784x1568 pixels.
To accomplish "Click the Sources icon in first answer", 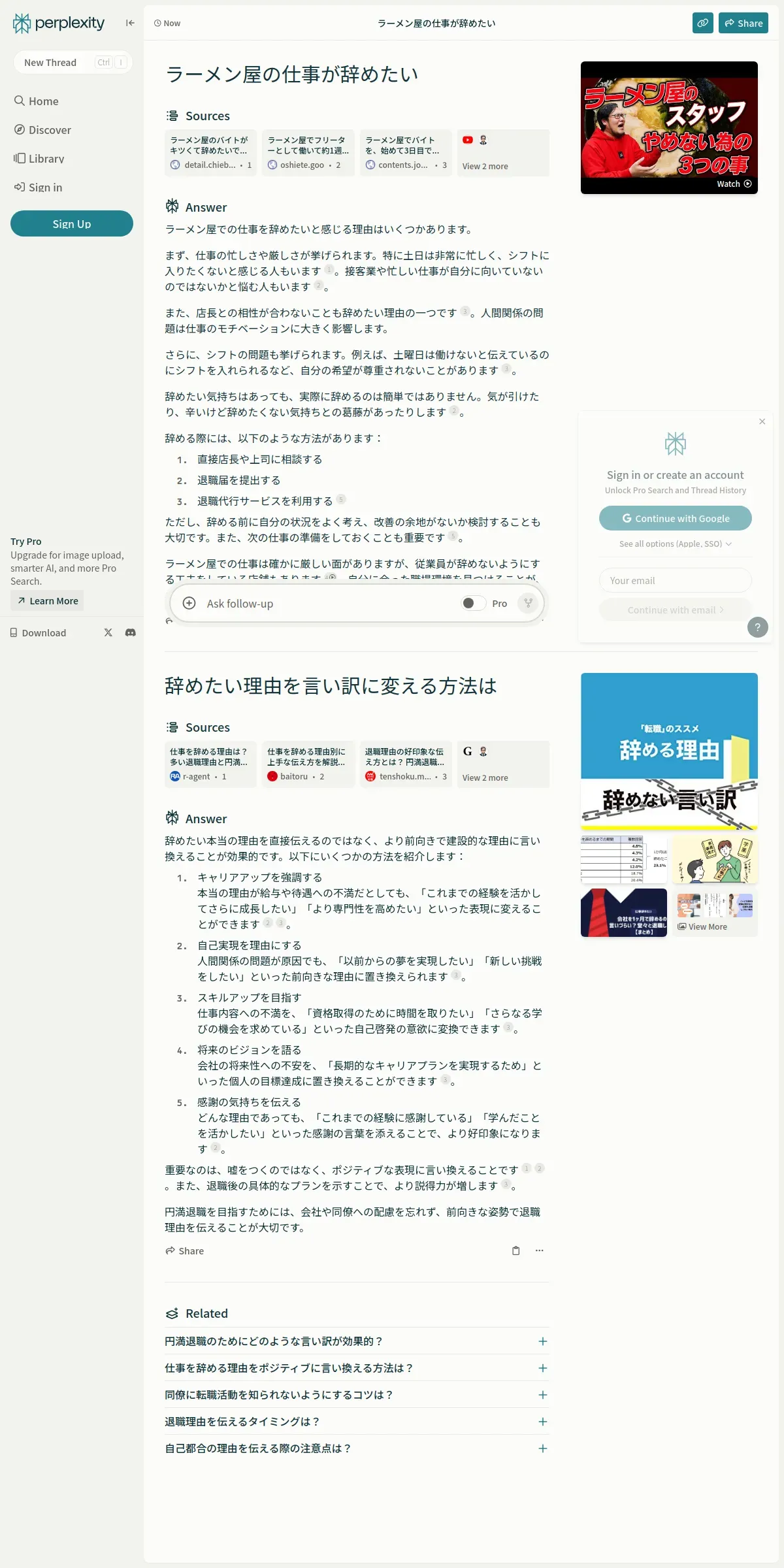I will [x=172, y=116].
